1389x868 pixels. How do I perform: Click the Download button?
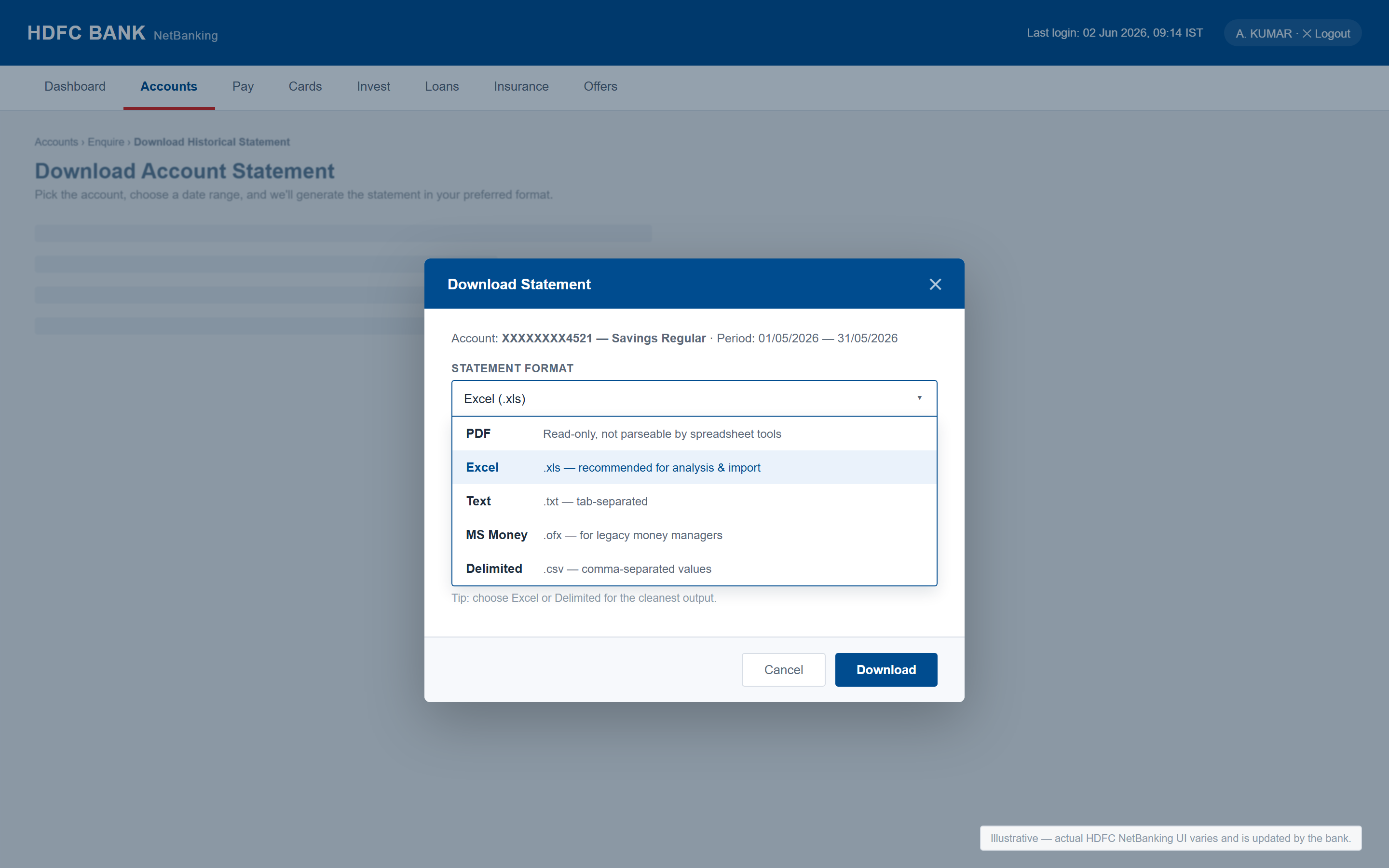click(885, 669)
